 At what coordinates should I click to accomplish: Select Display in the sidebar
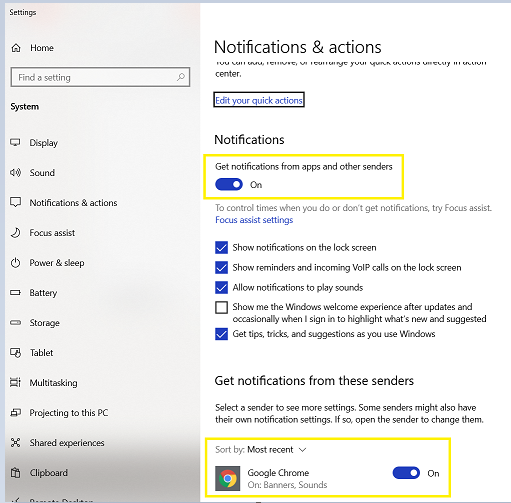click(44, 143)
